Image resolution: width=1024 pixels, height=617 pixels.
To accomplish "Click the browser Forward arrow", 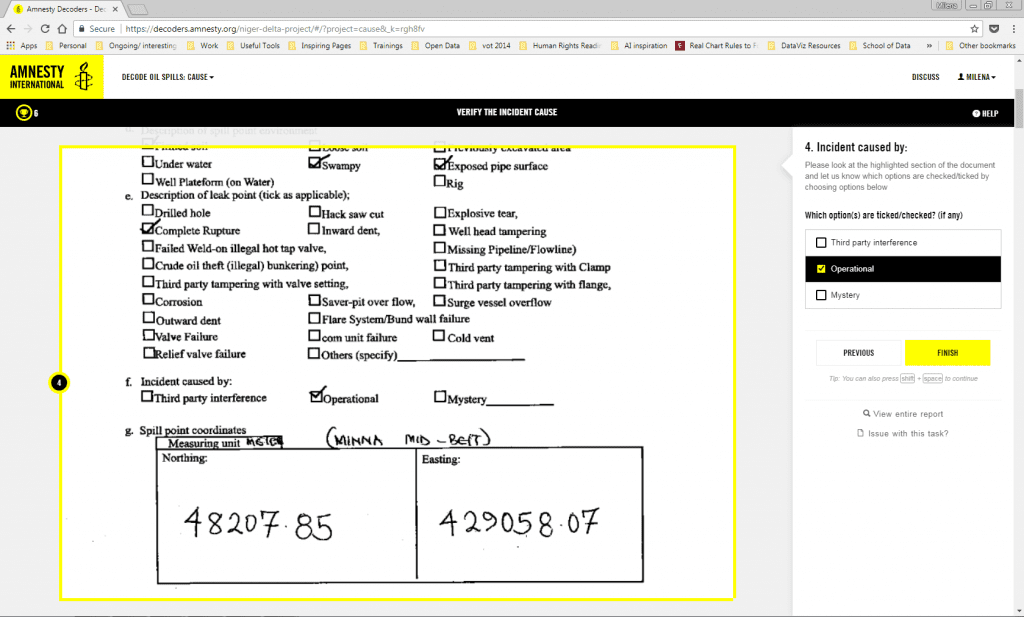I will coord(27,29).
